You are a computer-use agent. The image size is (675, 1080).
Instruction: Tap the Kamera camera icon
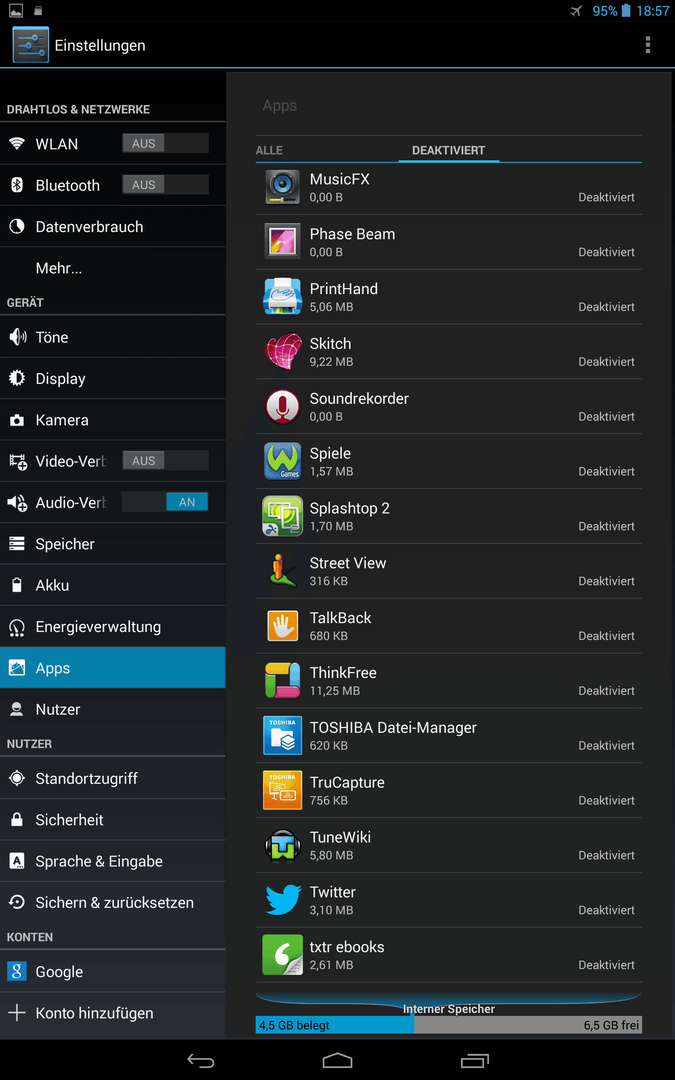[17, 420]
